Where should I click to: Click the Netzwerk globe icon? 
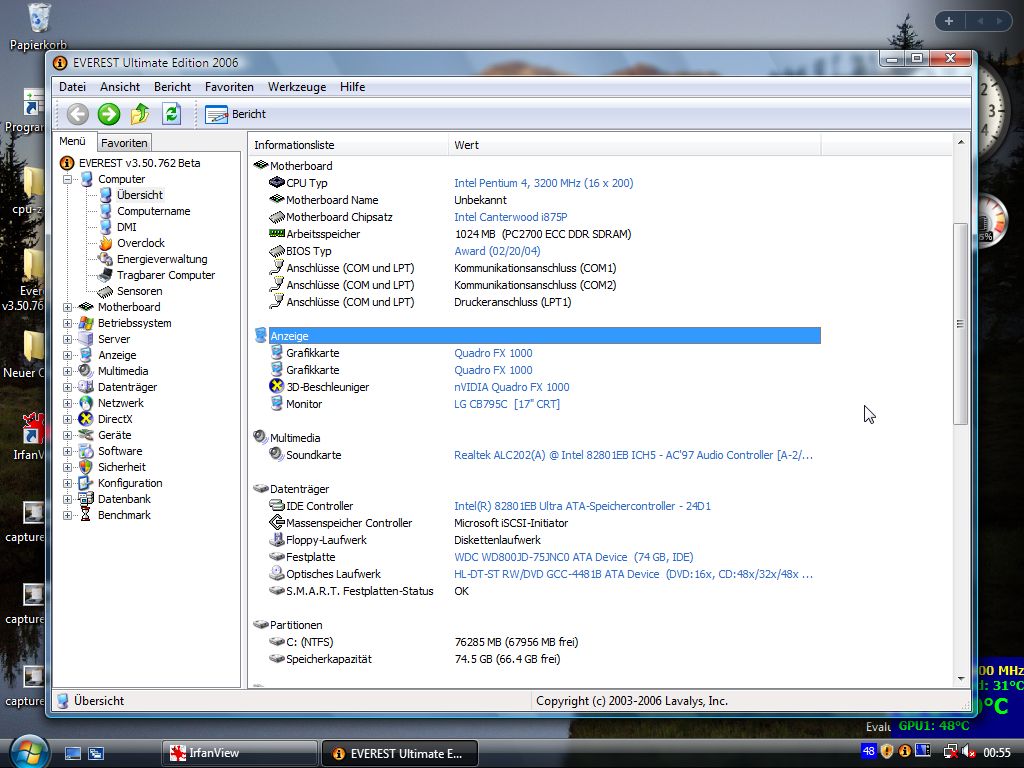point(86,403)
